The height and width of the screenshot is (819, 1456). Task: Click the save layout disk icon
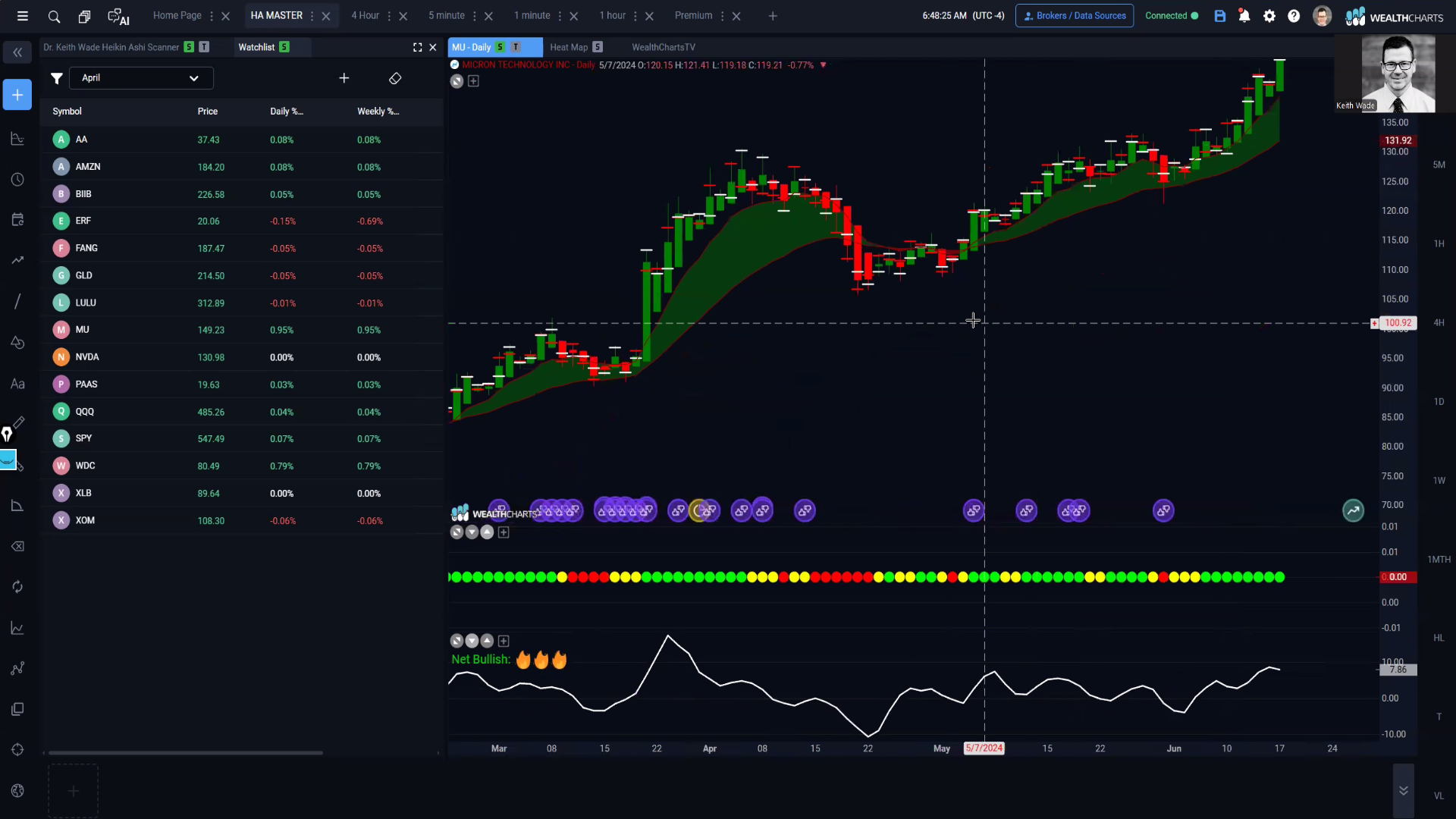1220,16
